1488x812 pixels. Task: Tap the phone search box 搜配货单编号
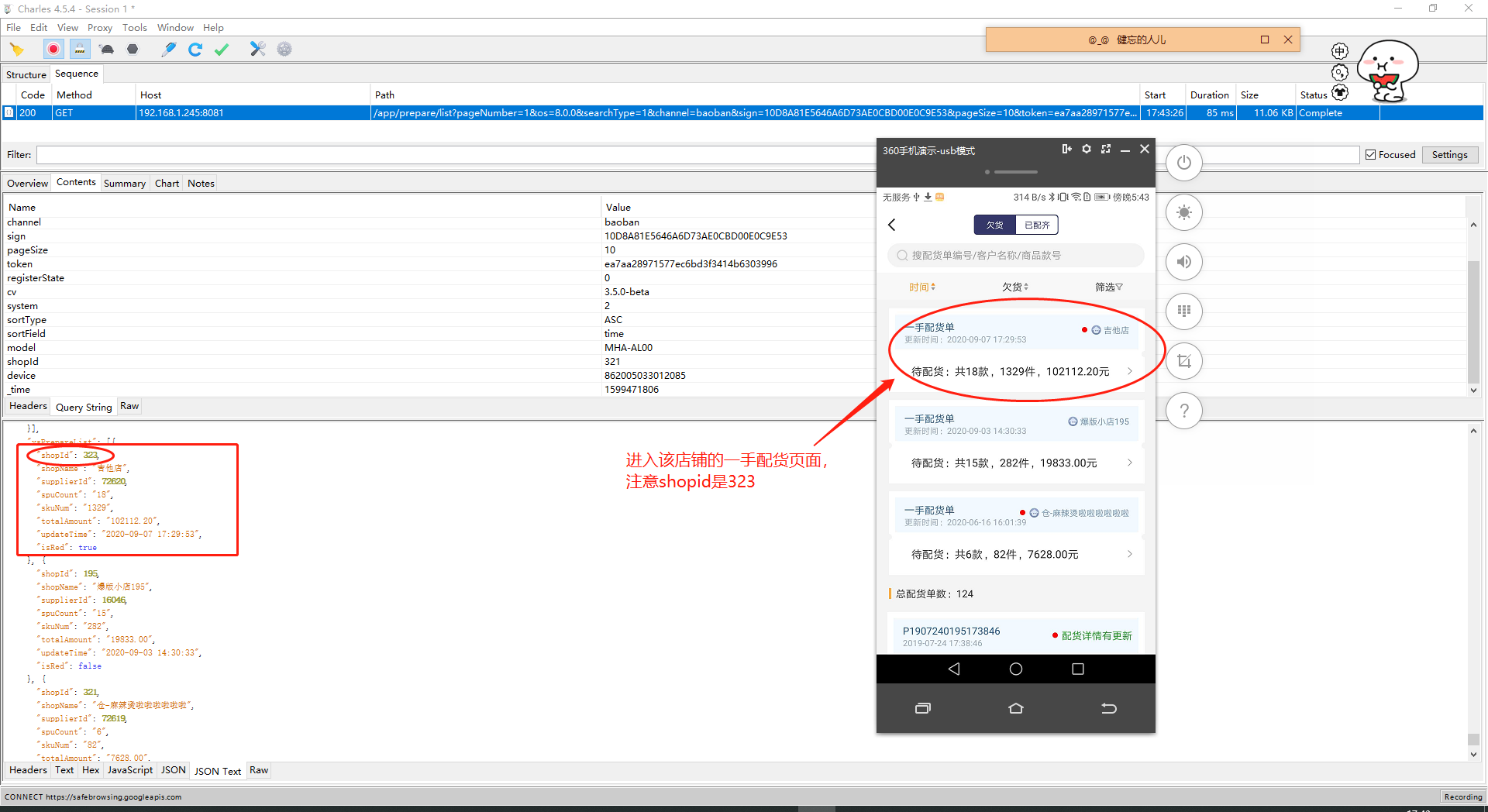point(1016,255)
